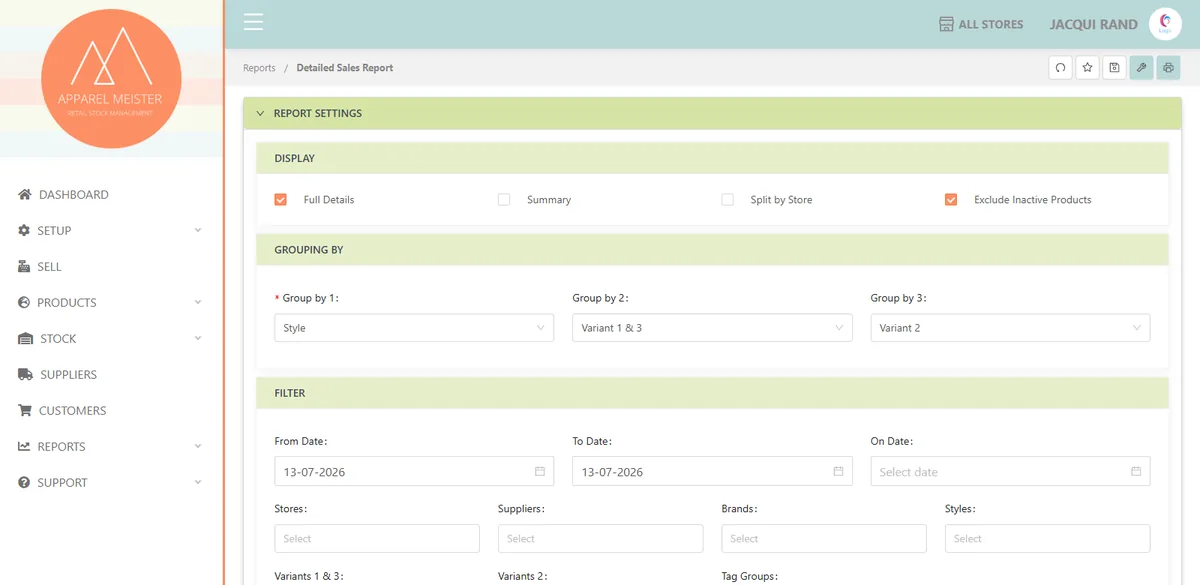Click the Reports breadcrumb link
This screenshot has width=1200, height=585.
(259, 68)
